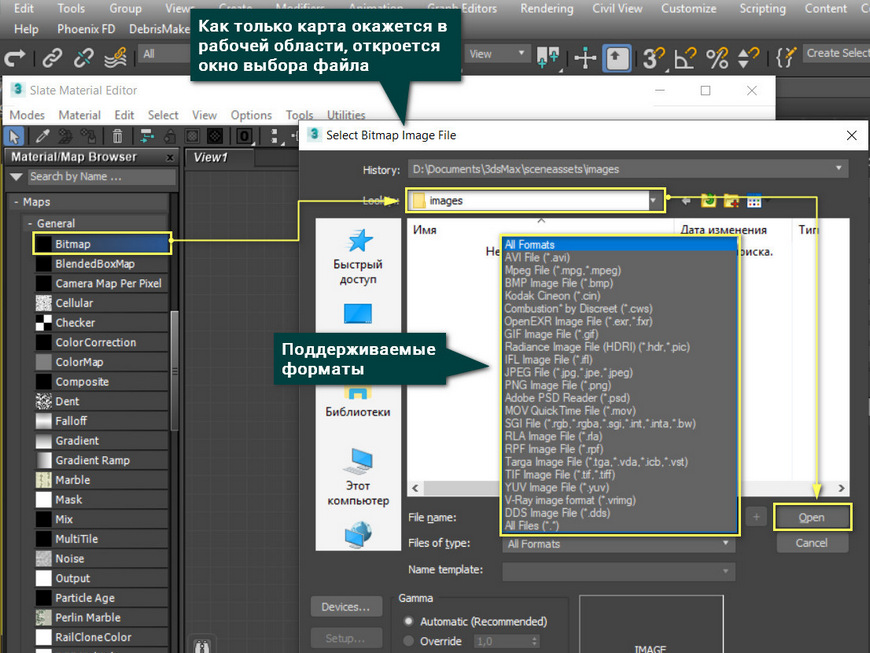
Task: Click the file list's right scroll arrow
Action: (842, 488)
